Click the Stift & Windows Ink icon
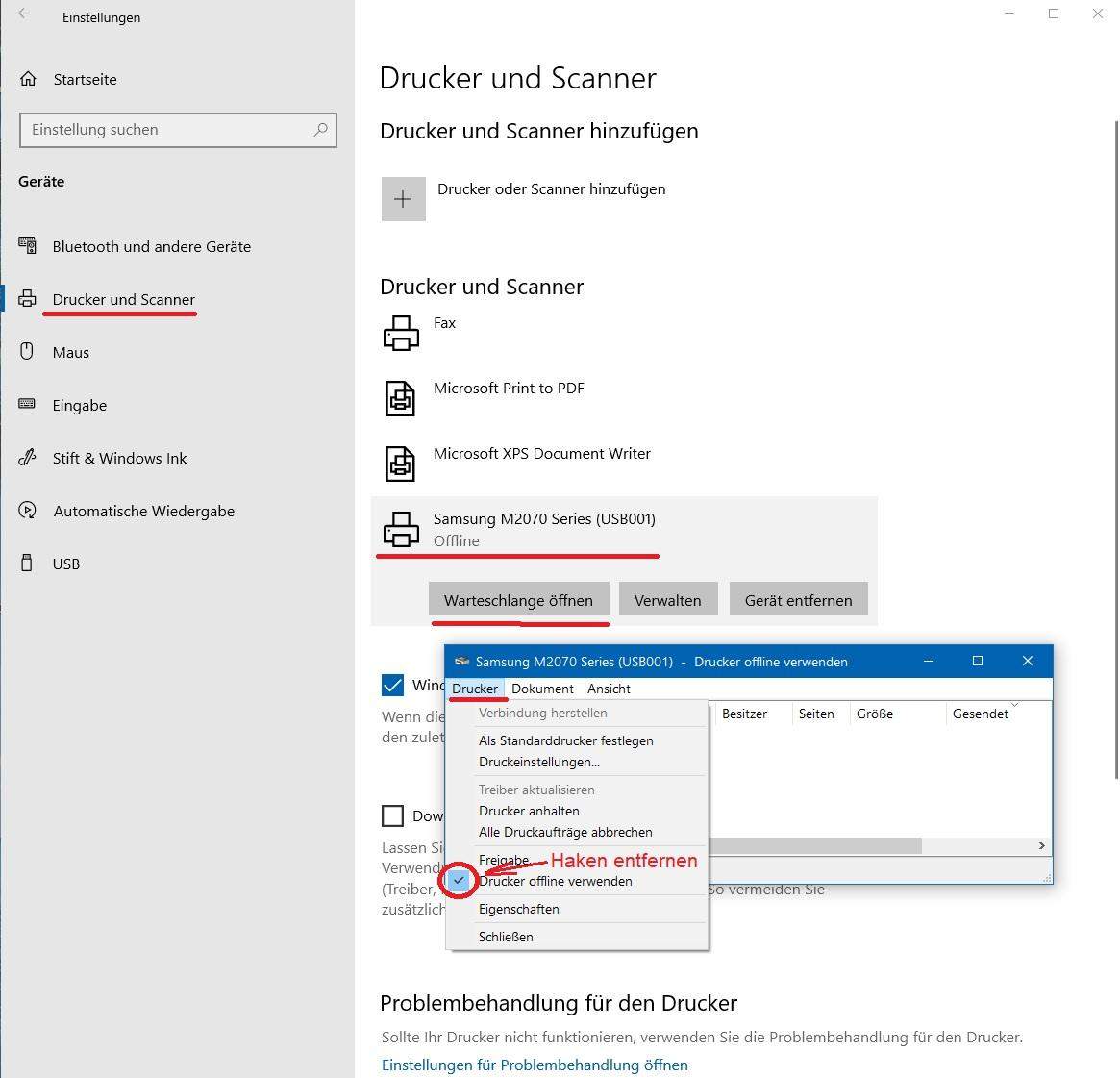This screenshot has width=1120, height=1078. coord(27,457)
